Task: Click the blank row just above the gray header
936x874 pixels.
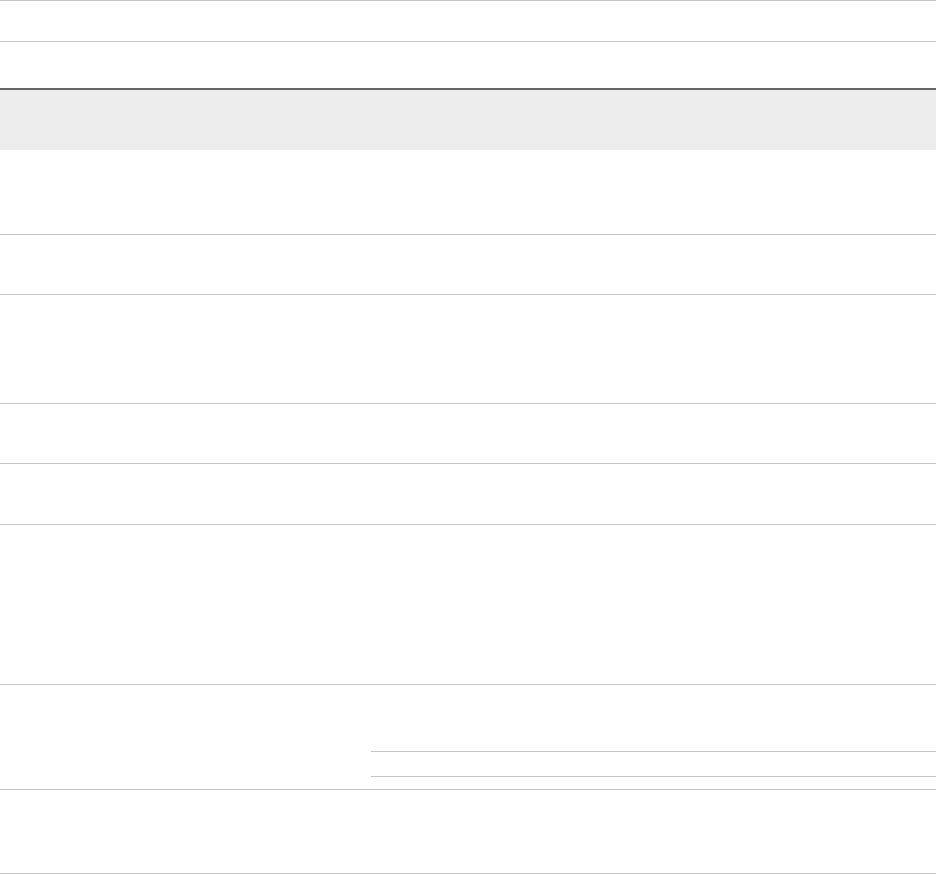Action: [x=468, y=65]
